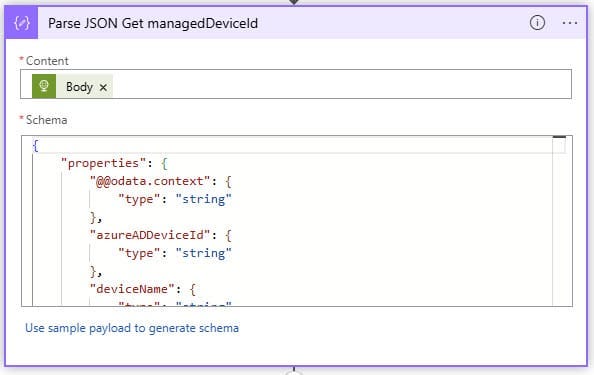Click the Schema field label
This screenshot has height=375, width=594.
46,120
